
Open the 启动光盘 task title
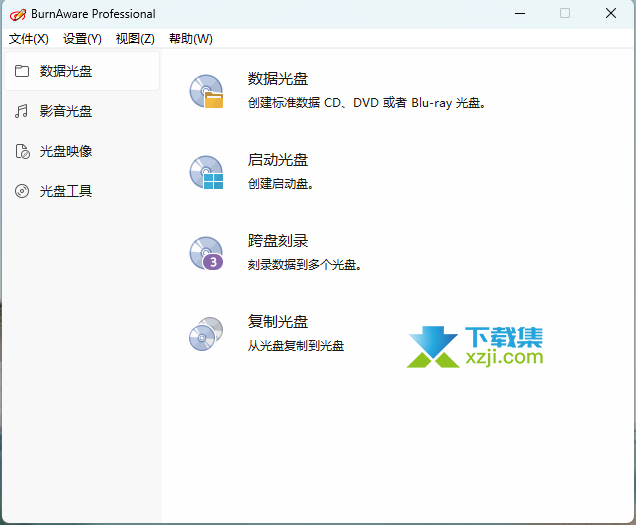click(278, 160)
